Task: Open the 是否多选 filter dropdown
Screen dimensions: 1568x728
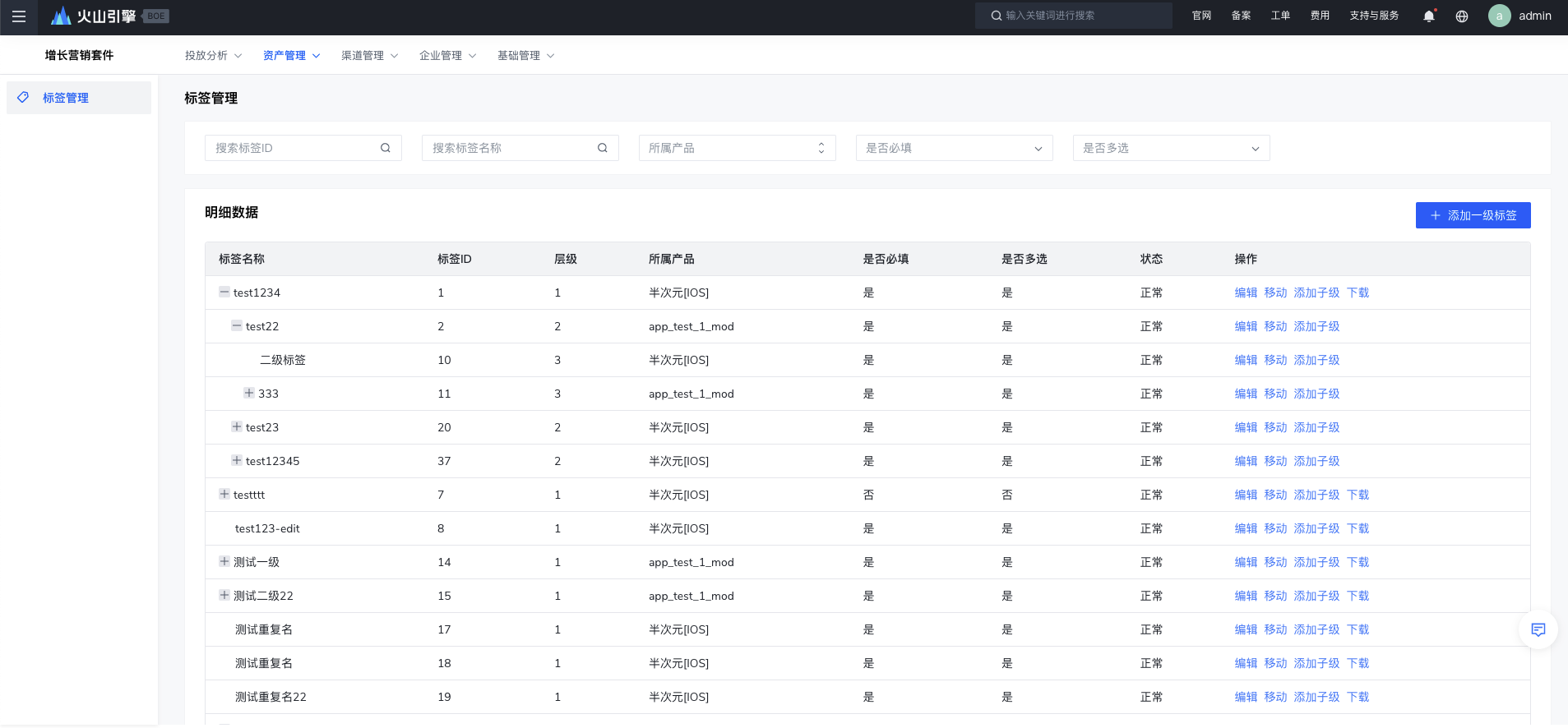Action: pos(1171,148)
